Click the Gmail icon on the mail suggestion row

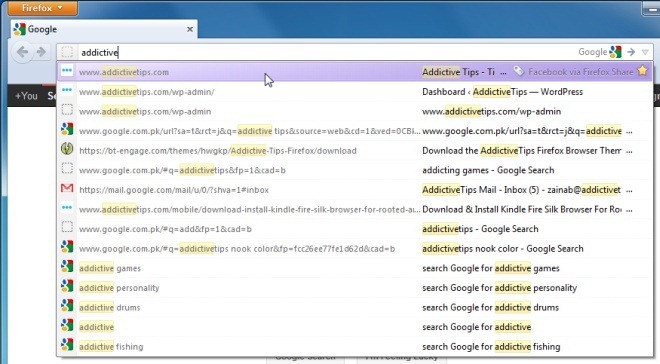[67, 188]
